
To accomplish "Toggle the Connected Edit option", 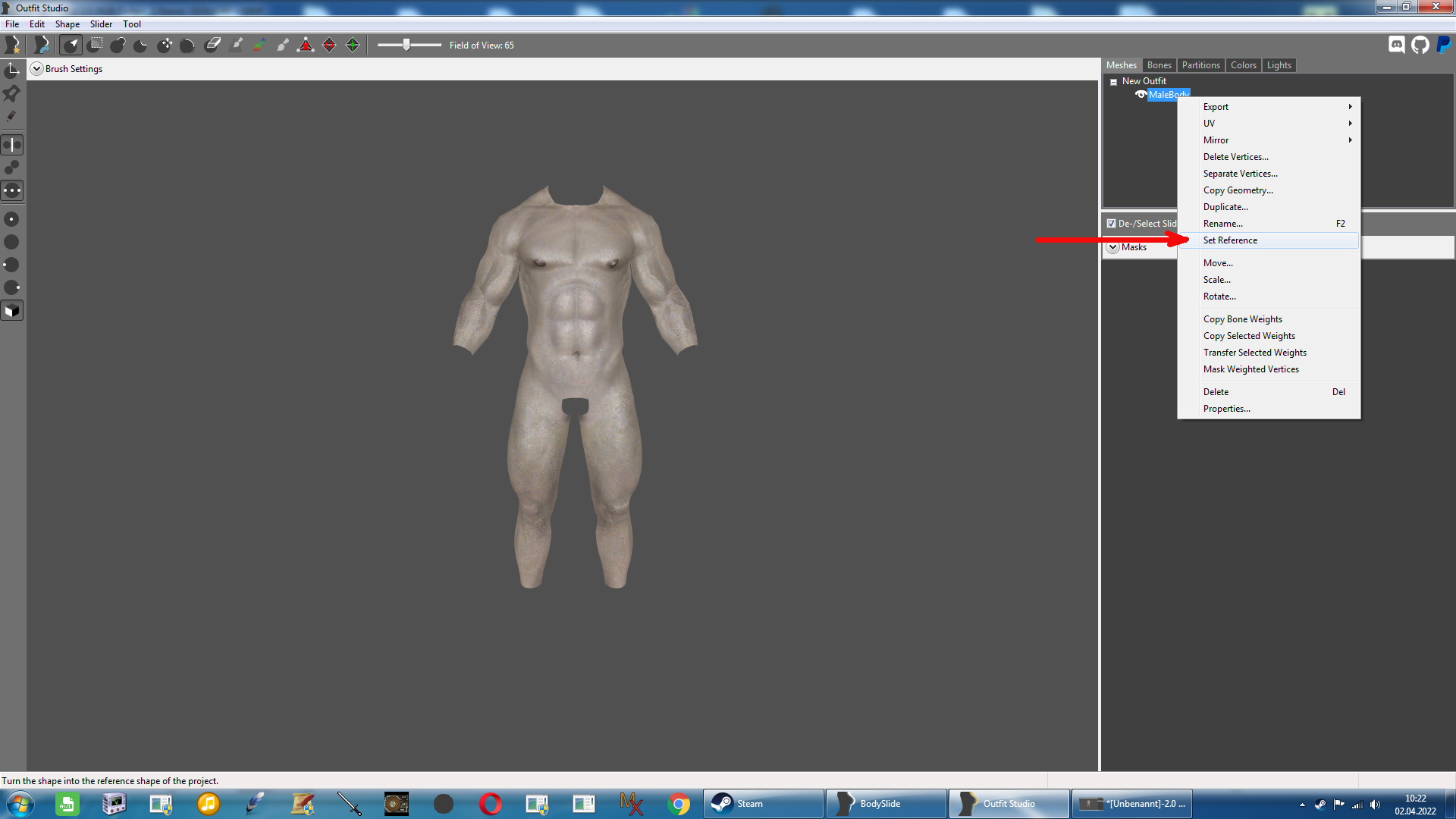I will pos(12,168).
